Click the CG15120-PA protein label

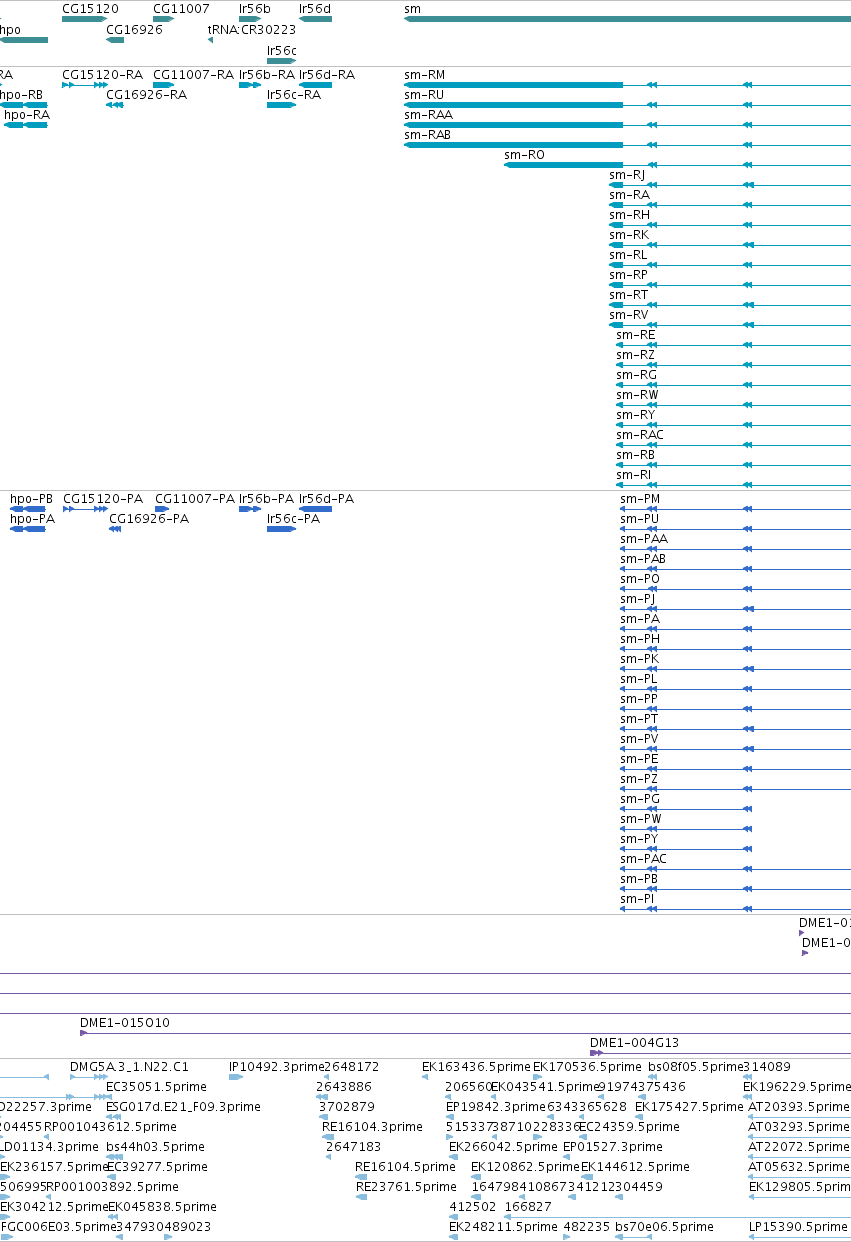pos(103,499)
